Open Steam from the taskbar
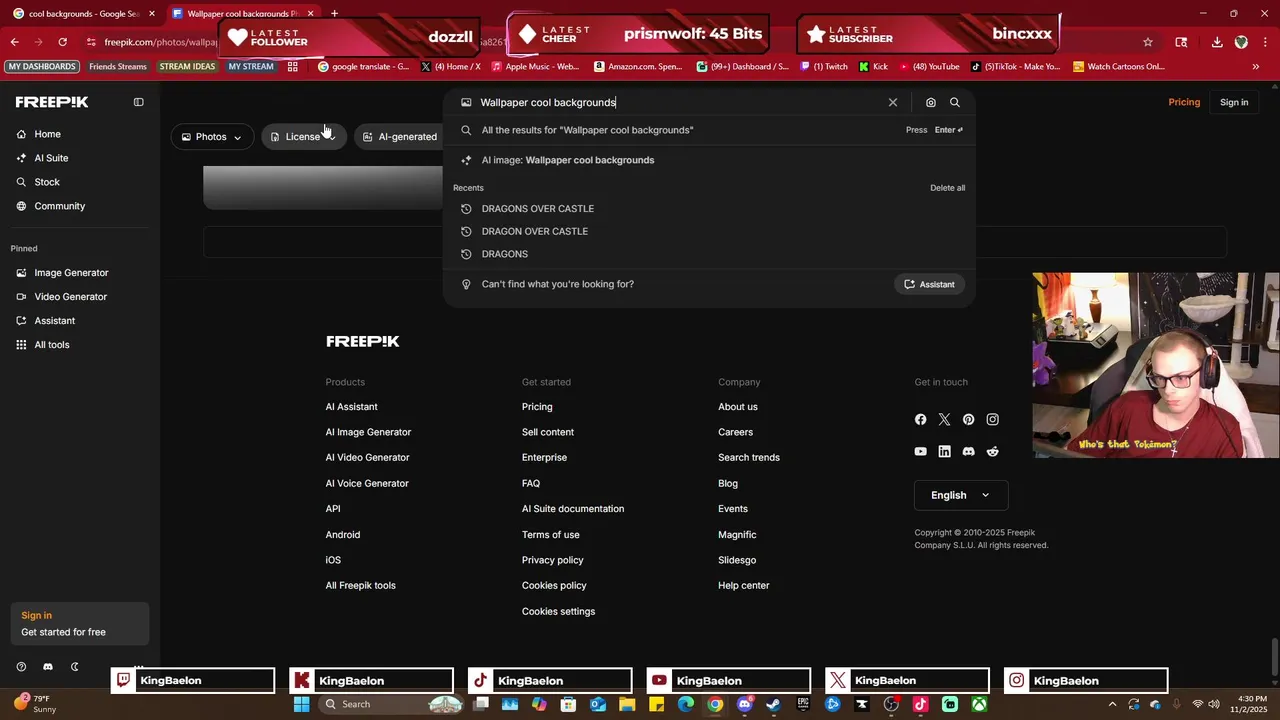Viewport: 1280px width, 720px height. [x=773, y=704]
